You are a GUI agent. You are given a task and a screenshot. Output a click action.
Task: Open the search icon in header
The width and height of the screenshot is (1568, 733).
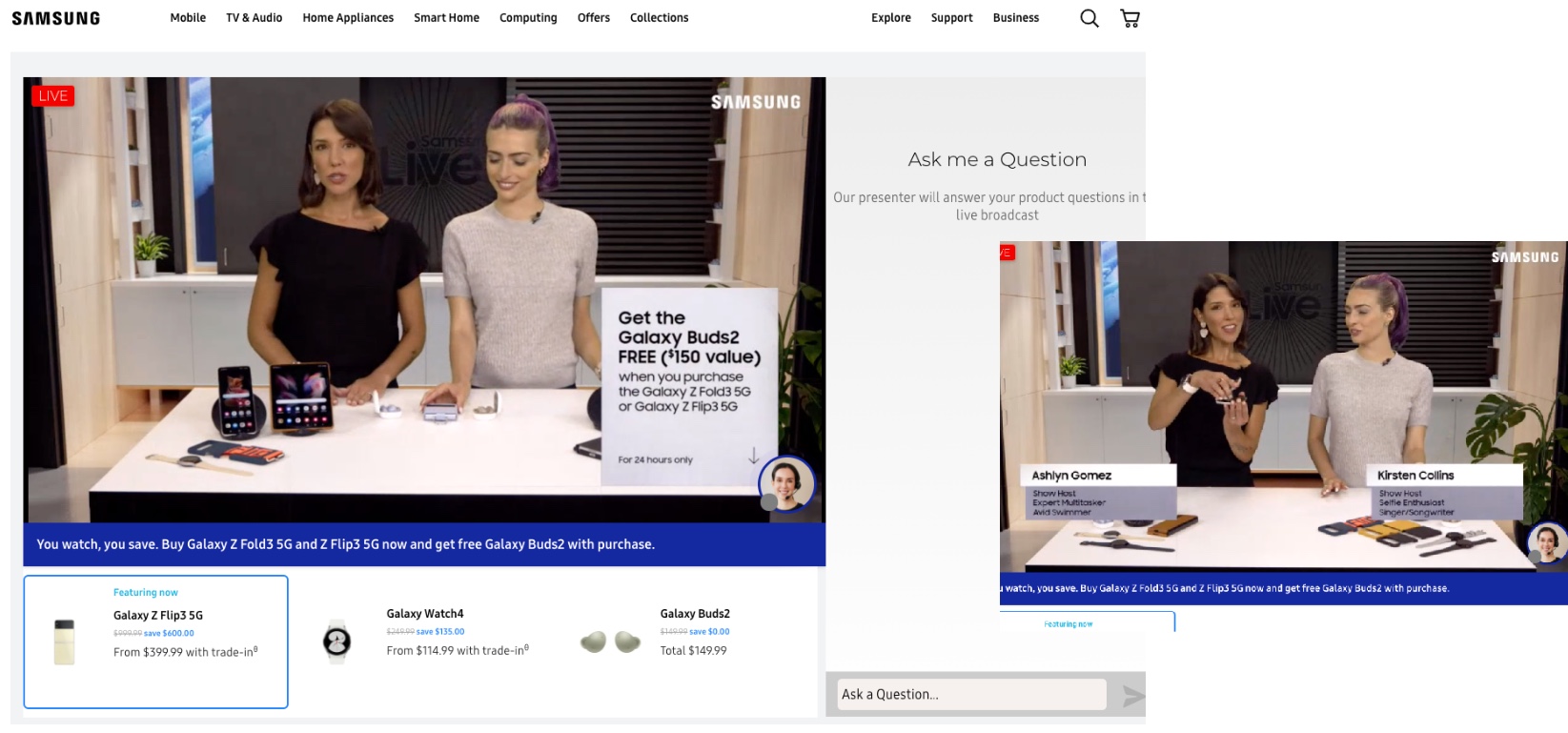[x=1089, y=18]
